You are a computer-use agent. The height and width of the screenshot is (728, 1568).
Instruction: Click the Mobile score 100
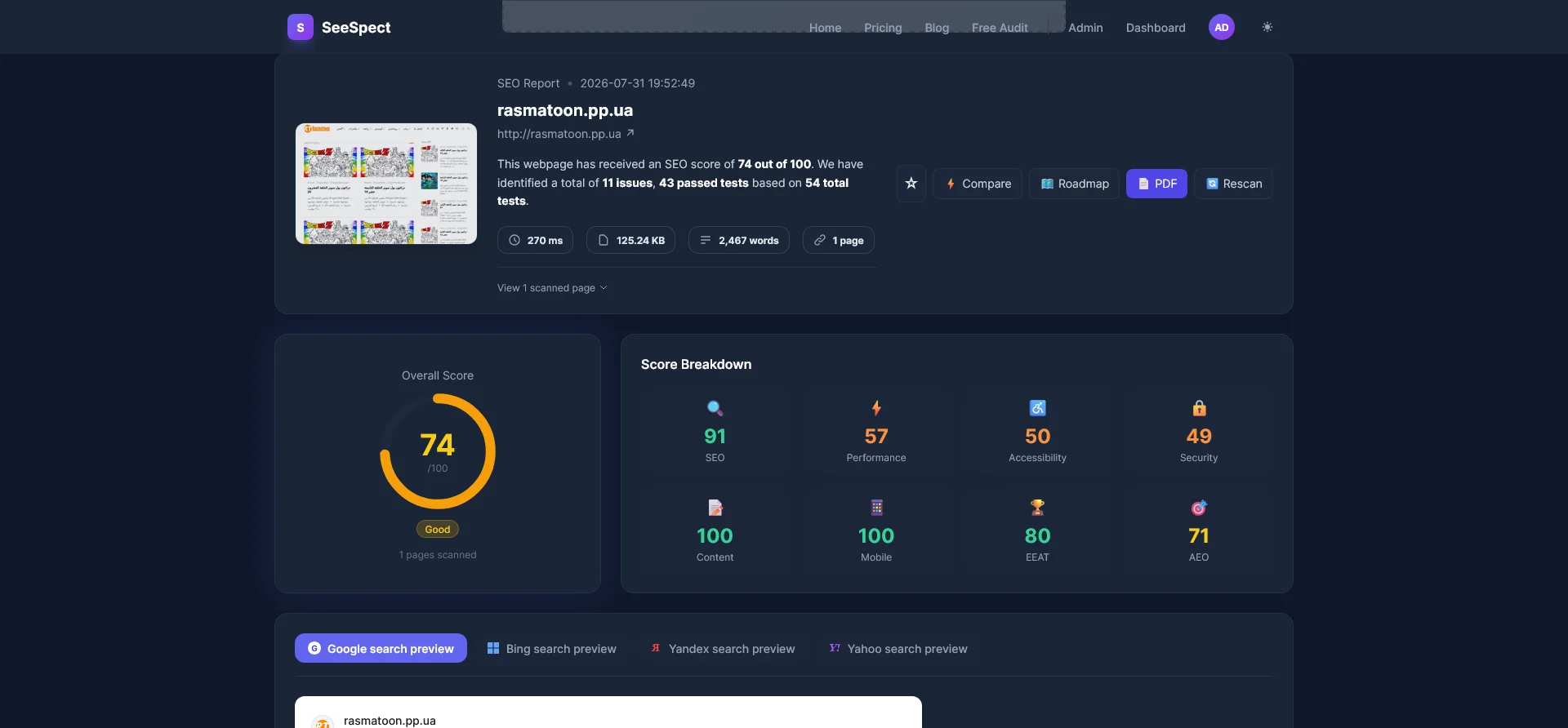pos(876,536)
